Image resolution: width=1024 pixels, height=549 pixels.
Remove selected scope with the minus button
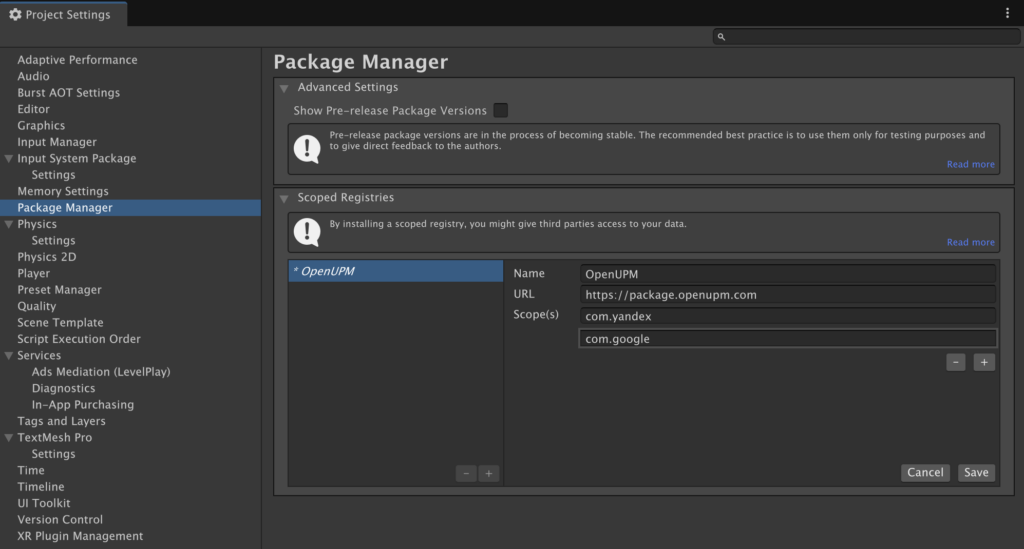coord(955,362)
